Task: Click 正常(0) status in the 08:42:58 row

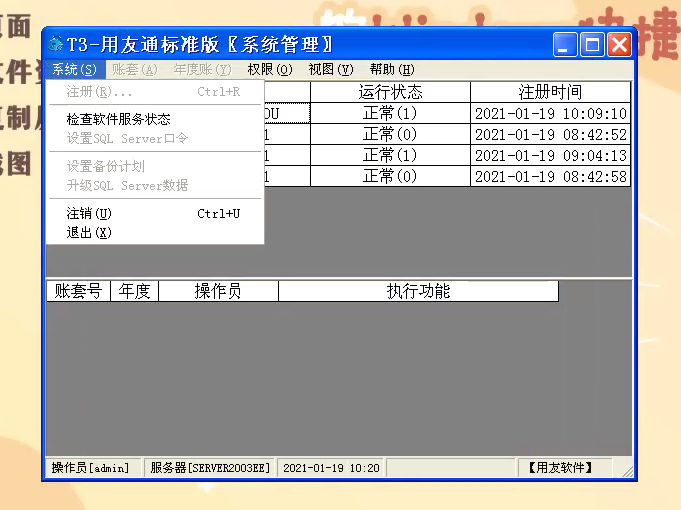Action: [x=390, y=176]
